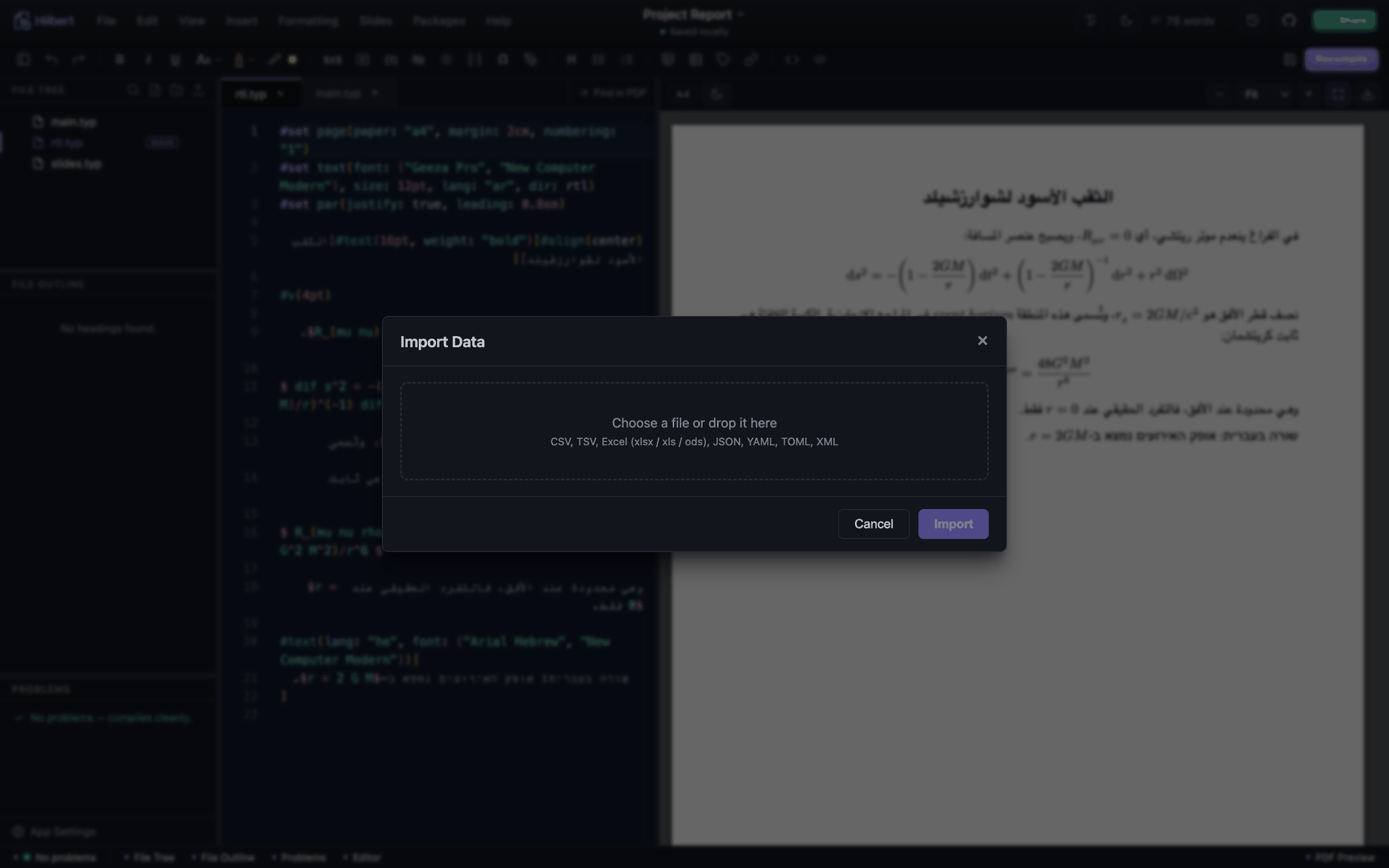Redo the last edit
The image size is (1389, 868).
coord(78,60)
